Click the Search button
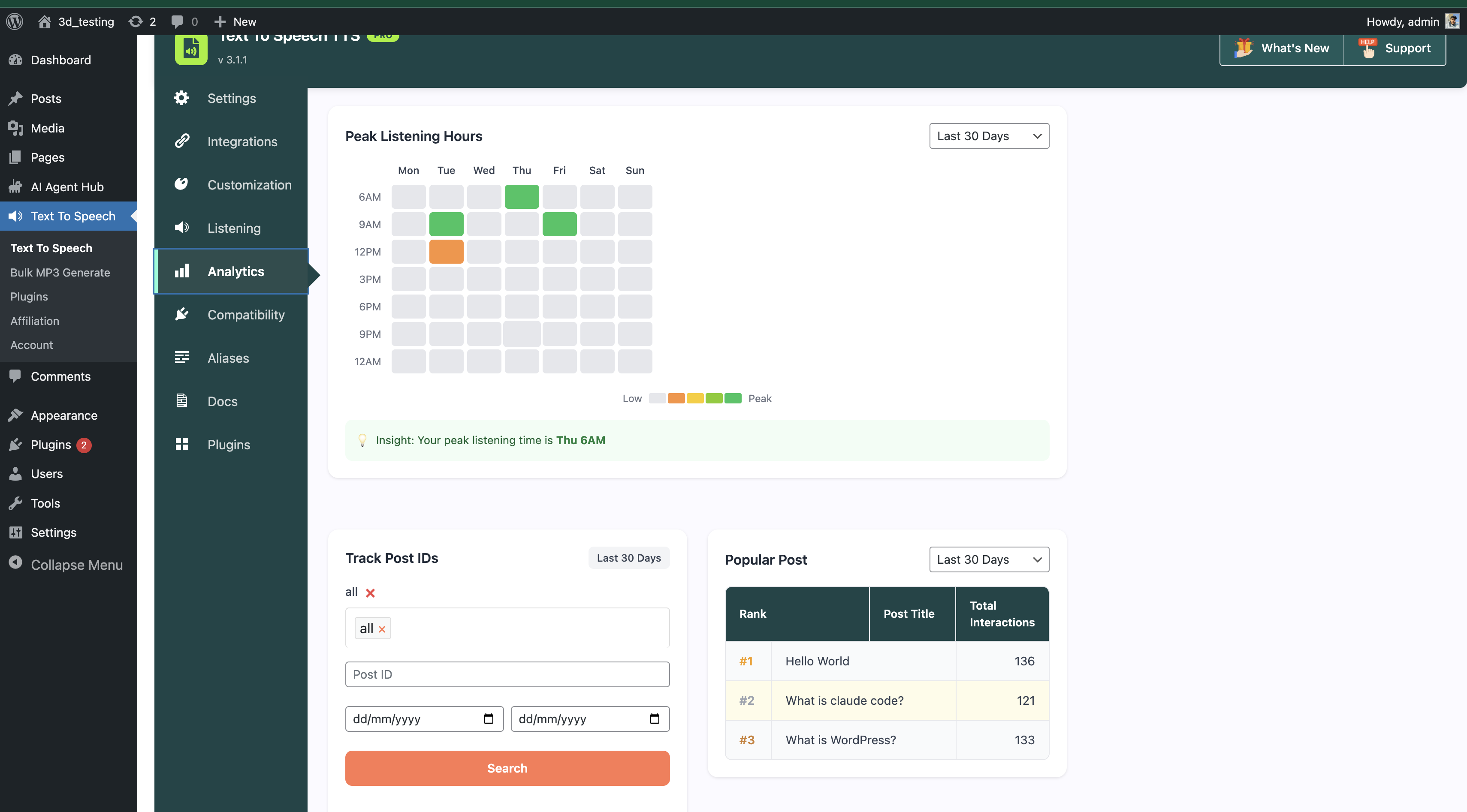1467x812 pixels. [507, 767]
